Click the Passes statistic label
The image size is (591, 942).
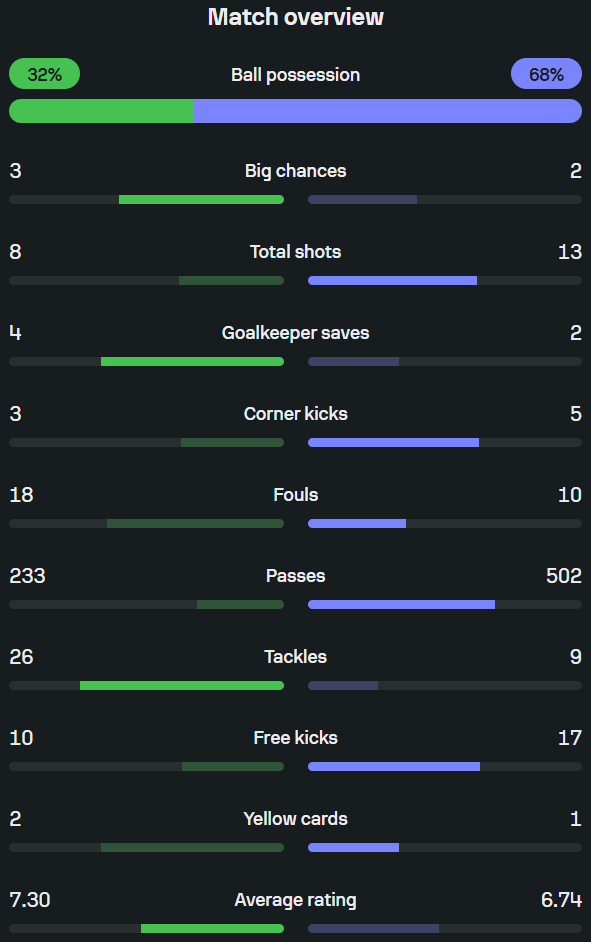tap(296, 576)
